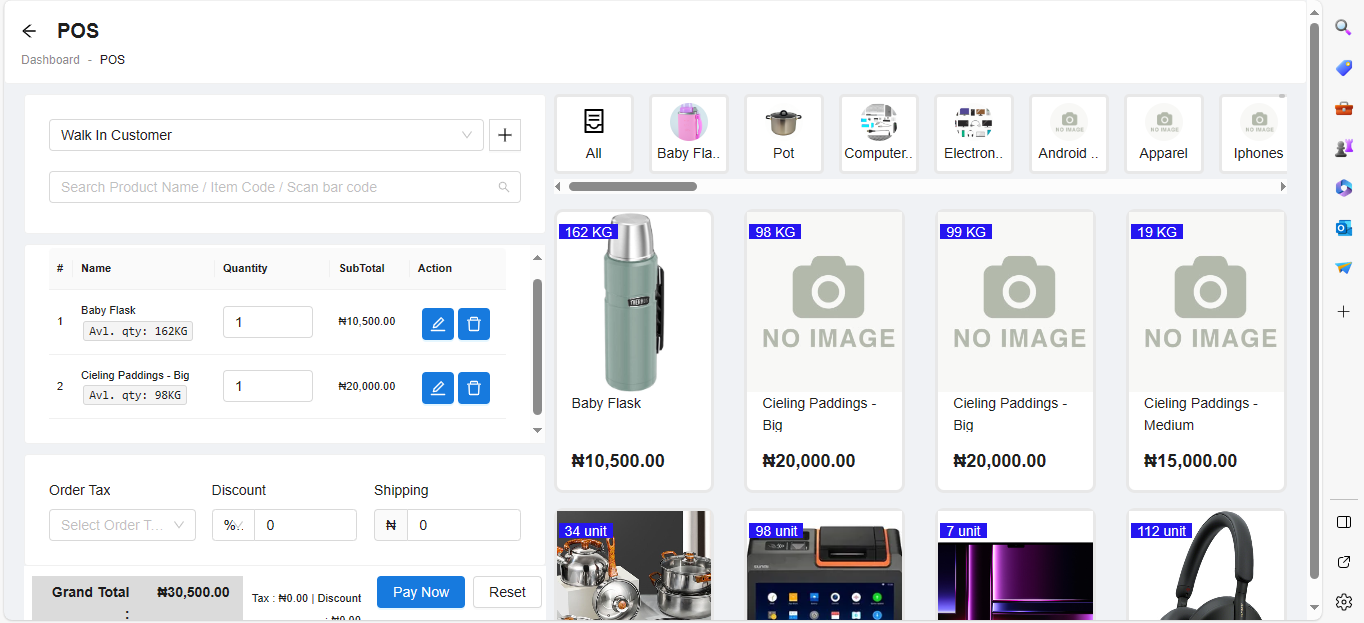Click the Dashboard breadcrumb link
The width and height of the screenshot is (1364, 623).
50,60
